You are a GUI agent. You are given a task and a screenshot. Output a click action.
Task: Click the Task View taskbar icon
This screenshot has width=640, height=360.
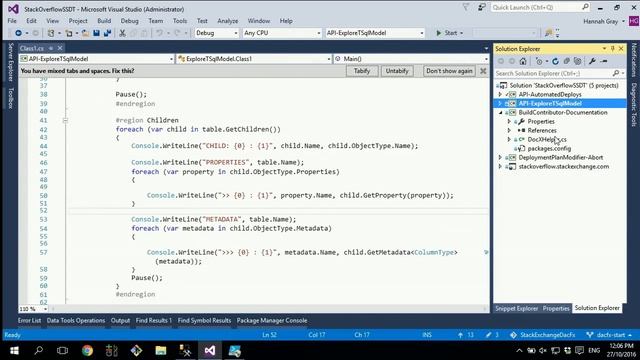click(x=62, y=351)
